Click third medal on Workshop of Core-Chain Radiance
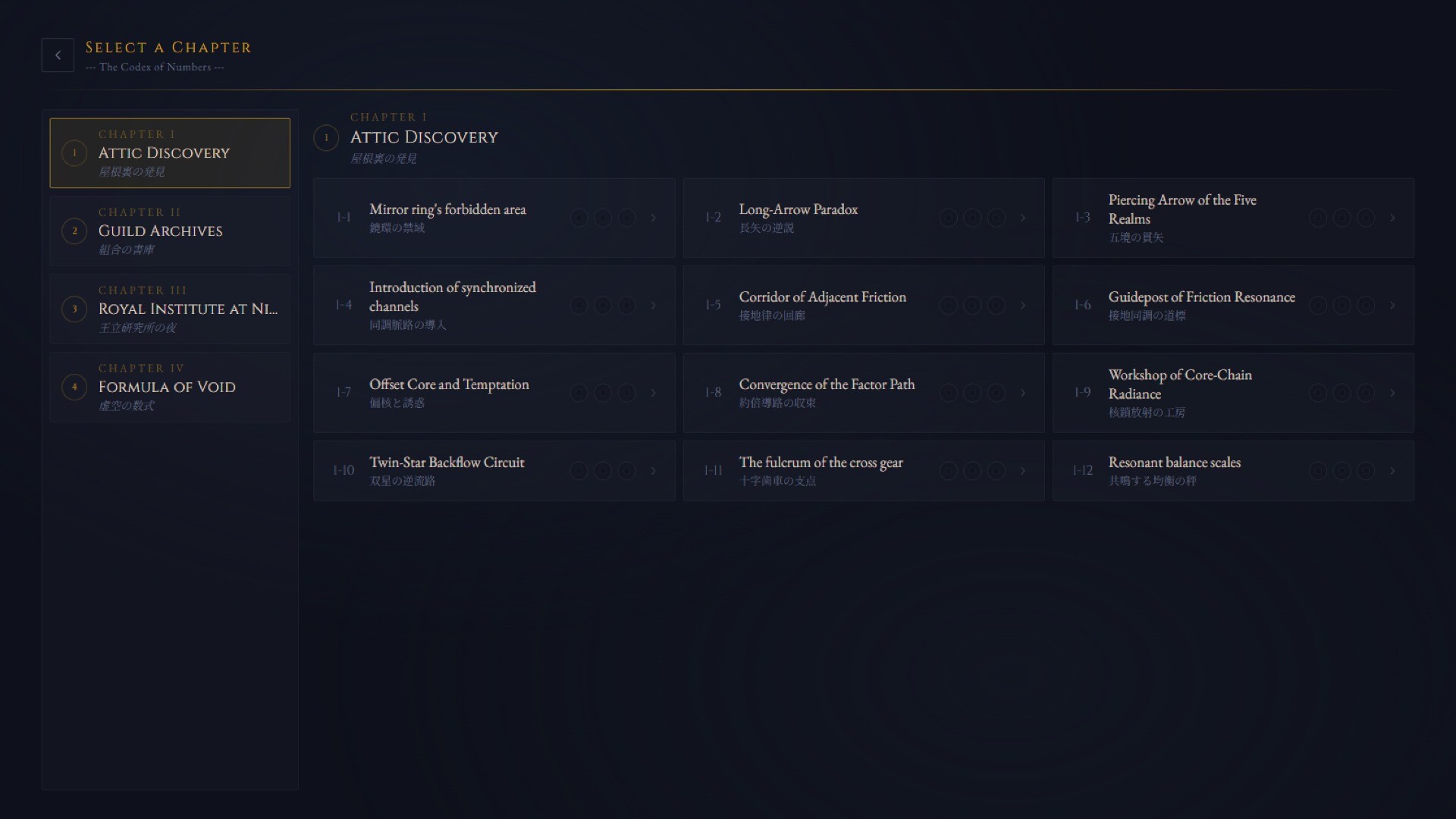The width and height of the screenshot is (1456, 819). click(1366, 393)
